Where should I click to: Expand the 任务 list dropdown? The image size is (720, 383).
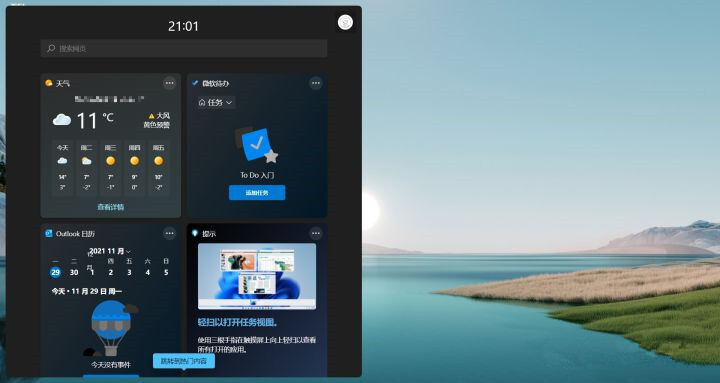[216, 102]
